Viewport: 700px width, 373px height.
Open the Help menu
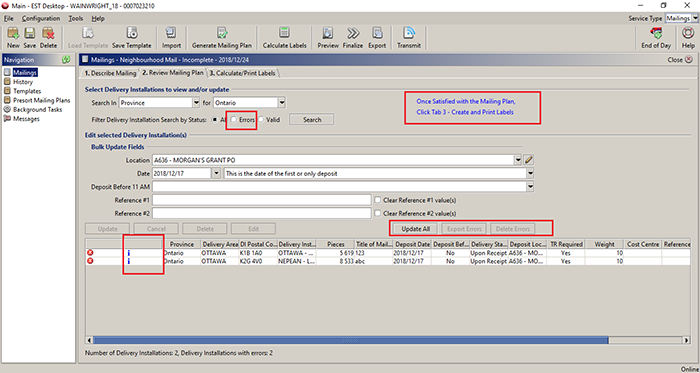(98, 18)
